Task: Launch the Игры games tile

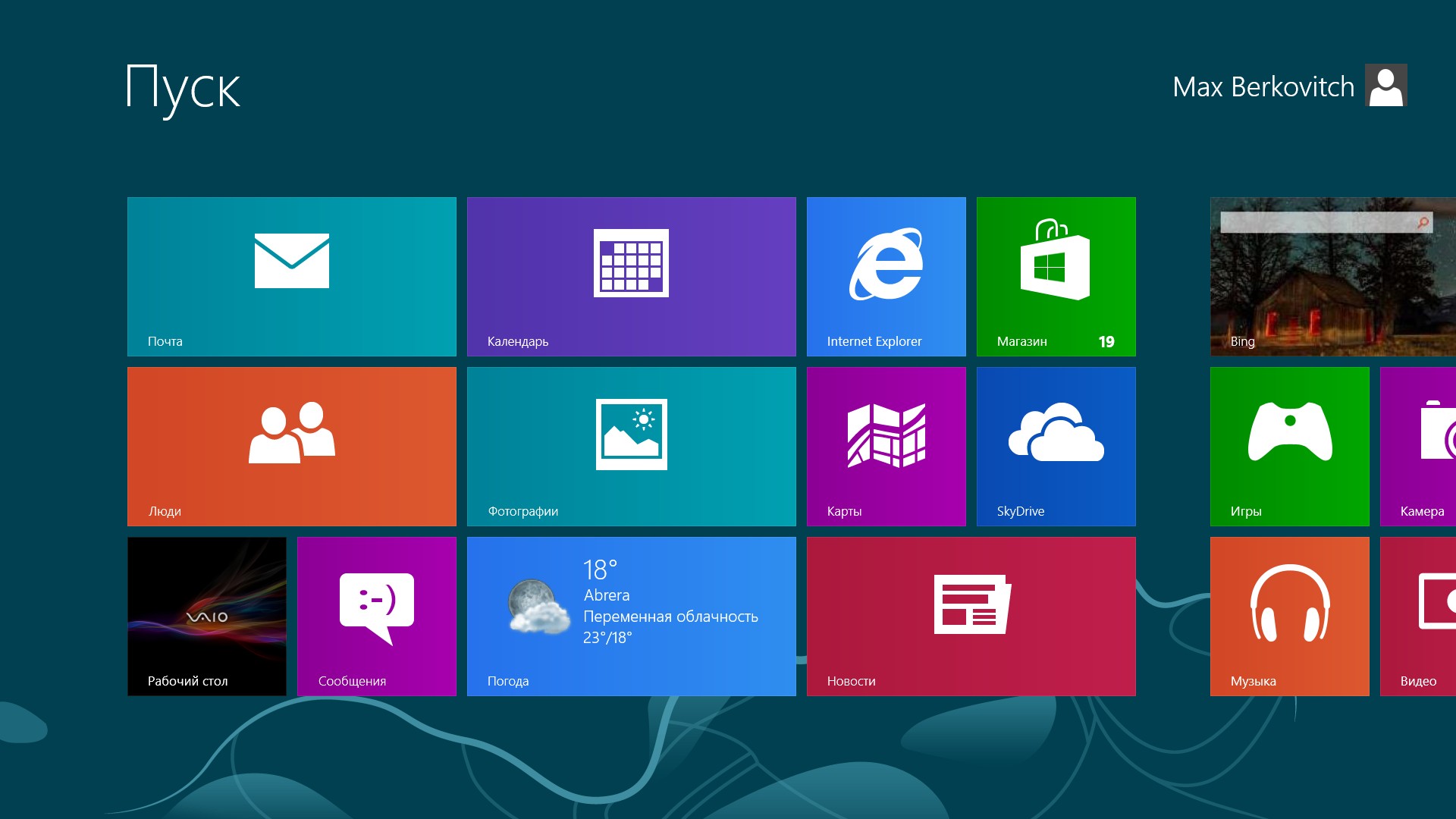Action: click(x=1289, y=447)
